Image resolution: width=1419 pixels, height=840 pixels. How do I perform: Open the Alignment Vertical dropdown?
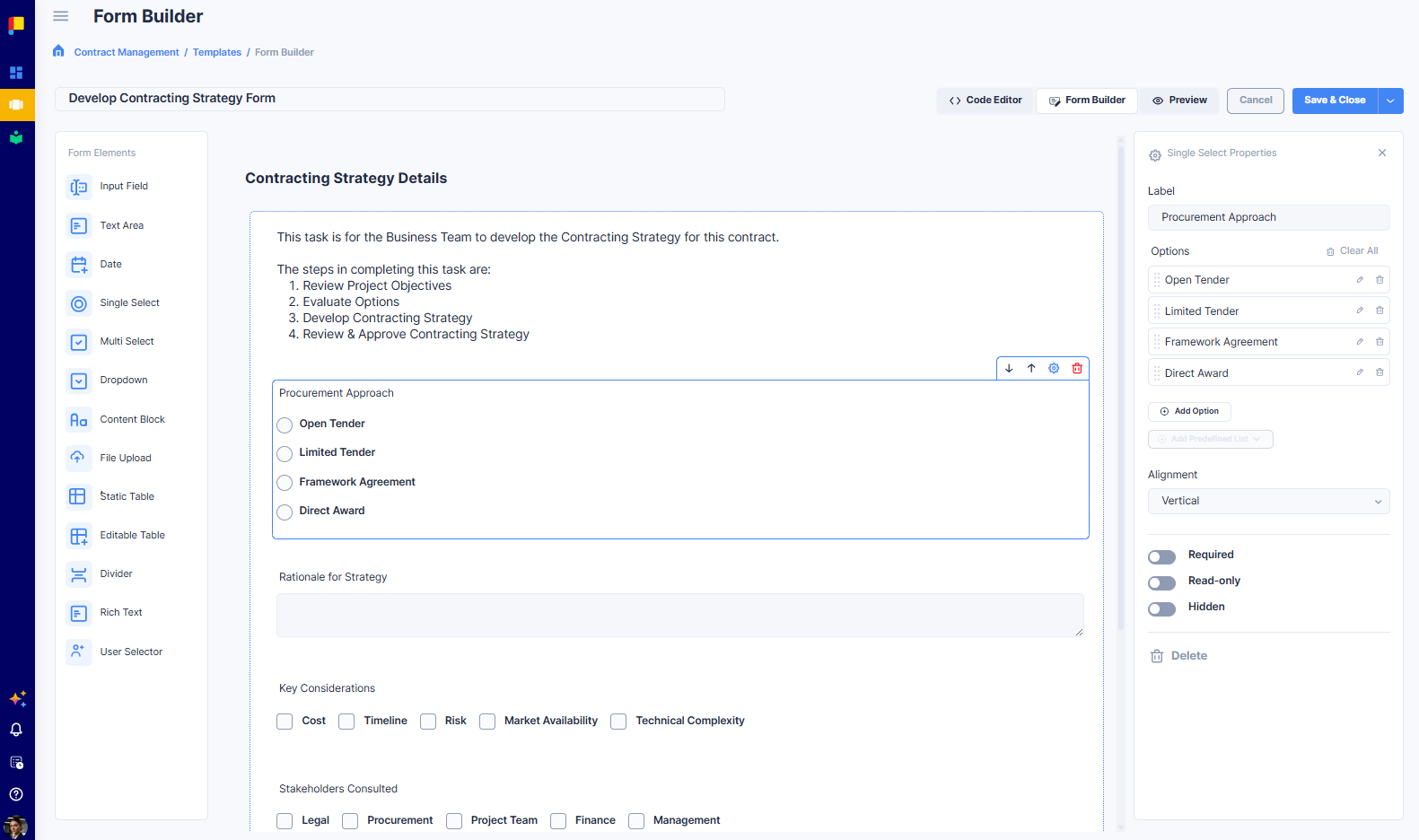tap(1268, 501)
